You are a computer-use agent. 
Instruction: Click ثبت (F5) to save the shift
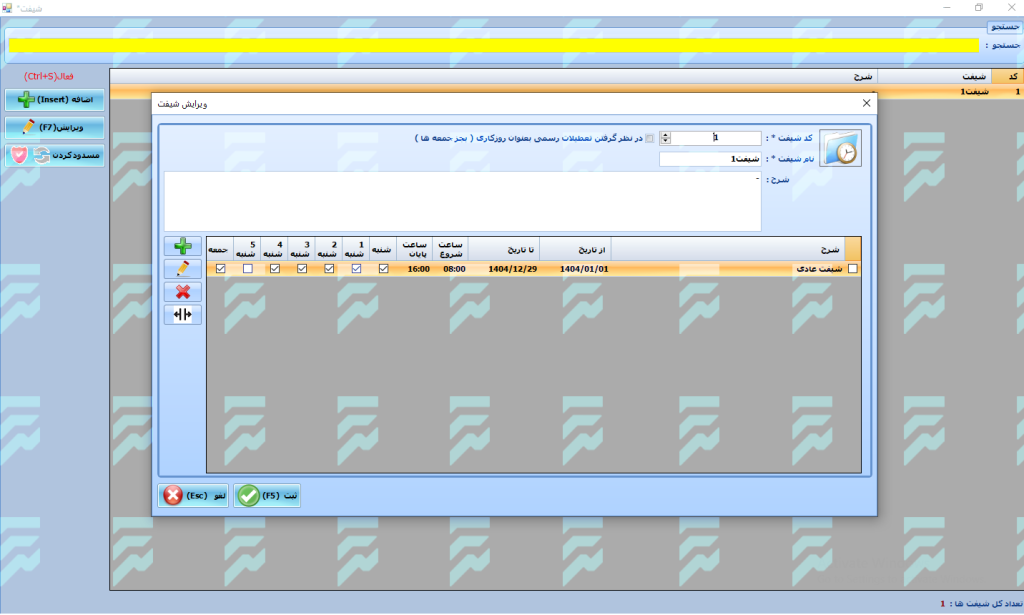click(x=267, y=495)
